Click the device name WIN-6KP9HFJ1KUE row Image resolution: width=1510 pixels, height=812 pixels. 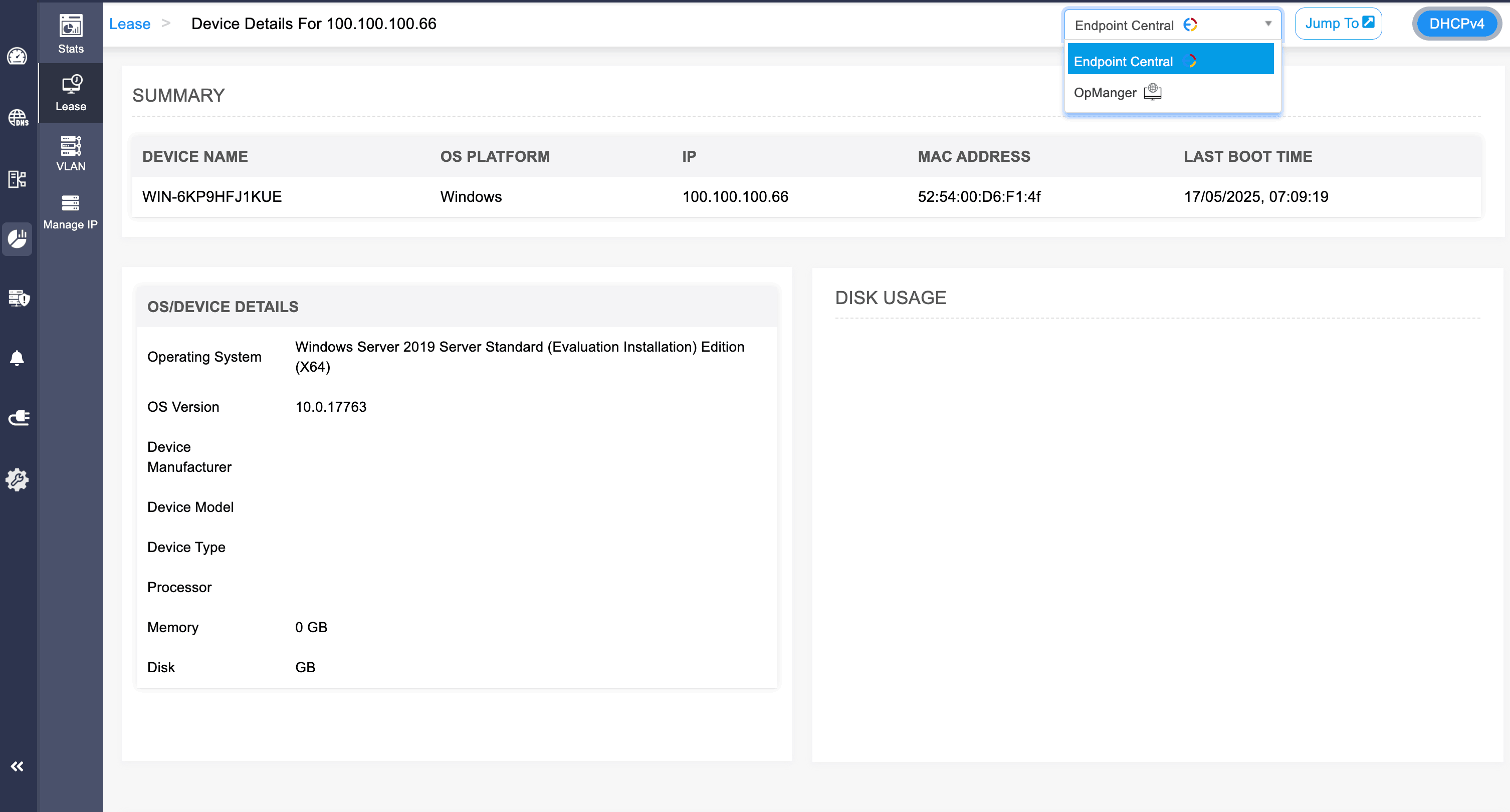point(212,196)
